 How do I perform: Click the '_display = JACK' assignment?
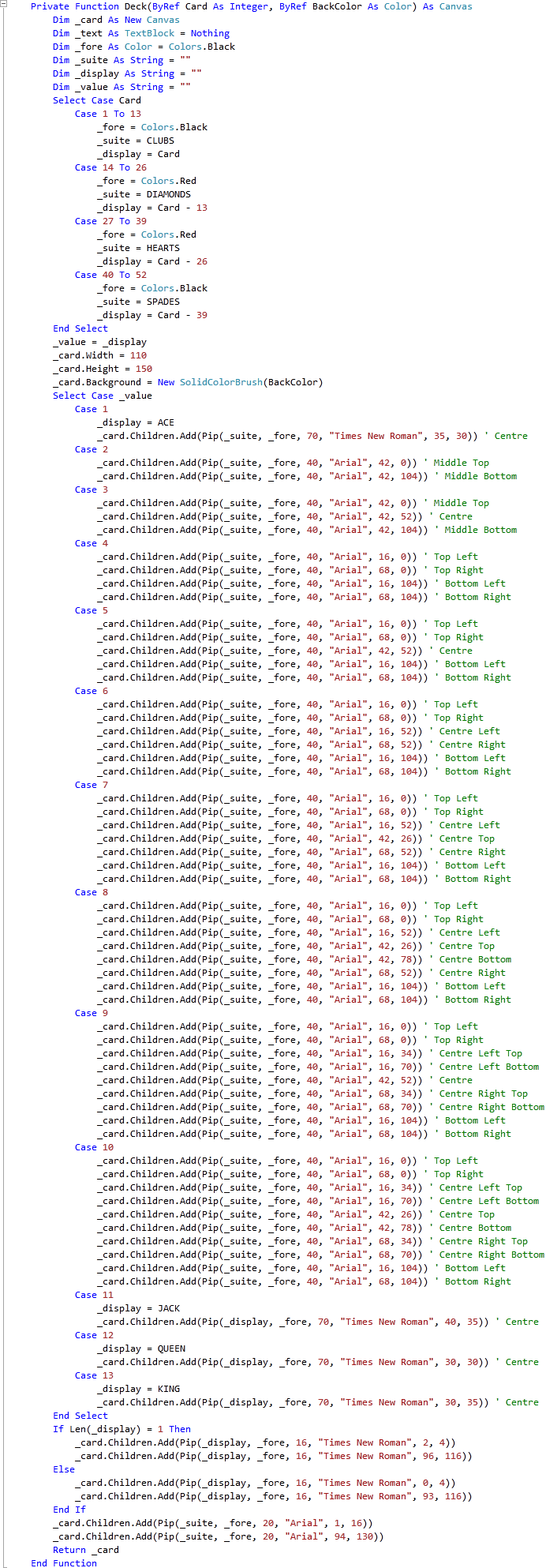tap(138, 1308)
